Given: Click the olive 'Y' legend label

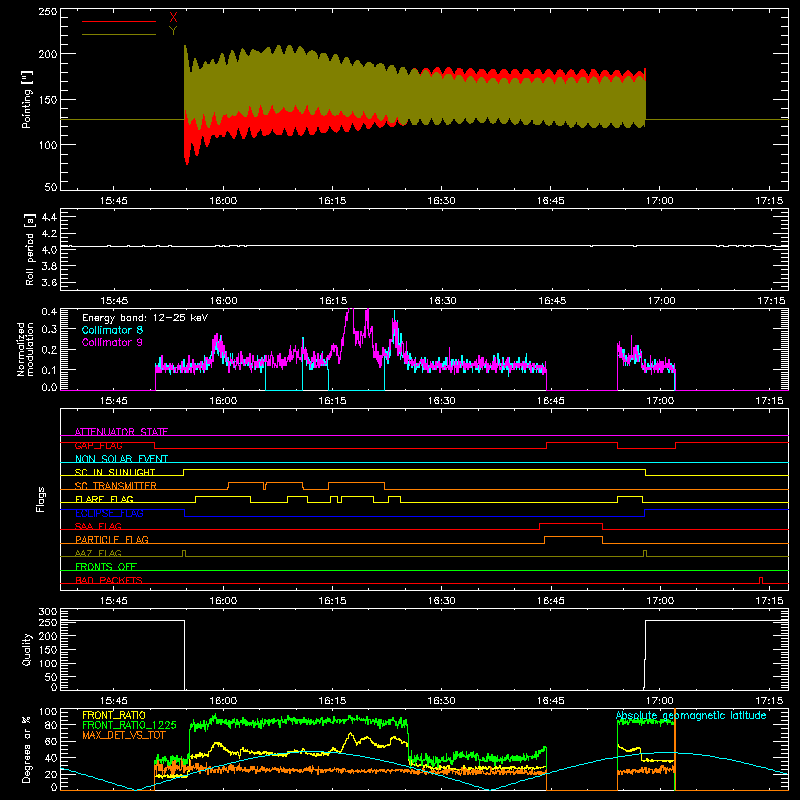Looking at the screenshot, I should 173,31.
